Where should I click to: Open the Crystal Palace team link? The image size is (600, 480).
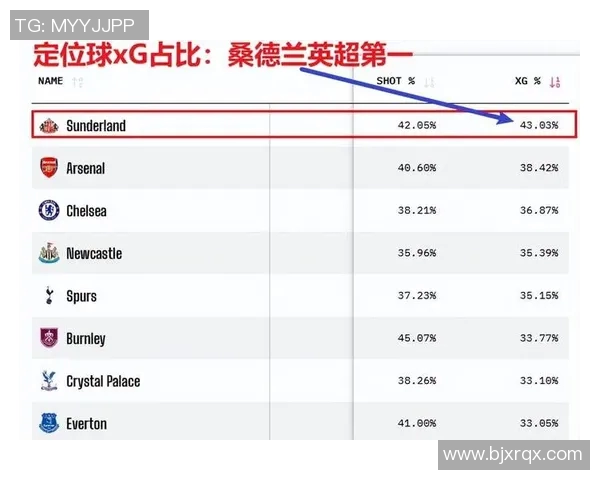[x=103, y=381]
